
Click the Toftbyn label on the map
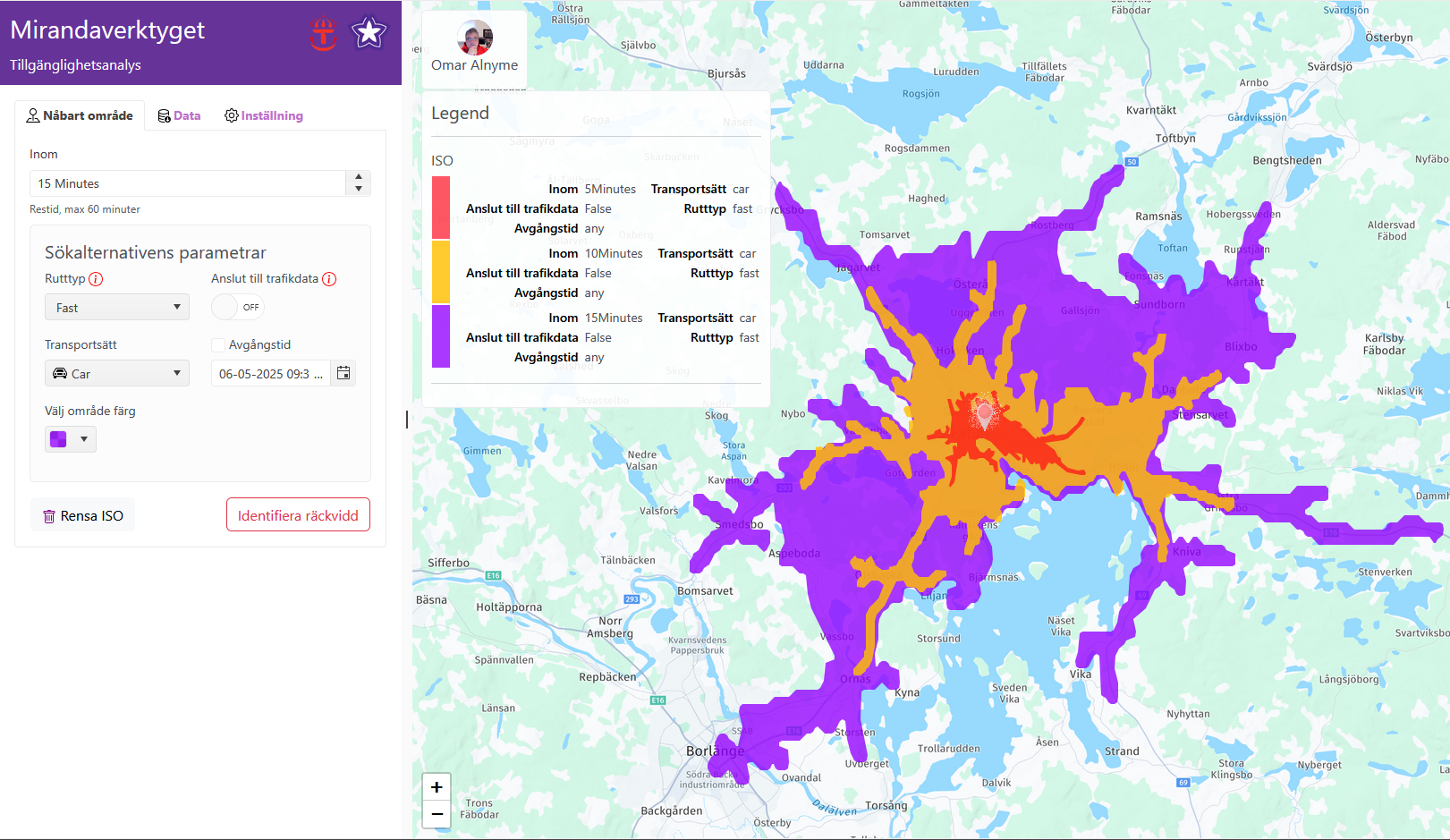click(x=1175, y=139)
